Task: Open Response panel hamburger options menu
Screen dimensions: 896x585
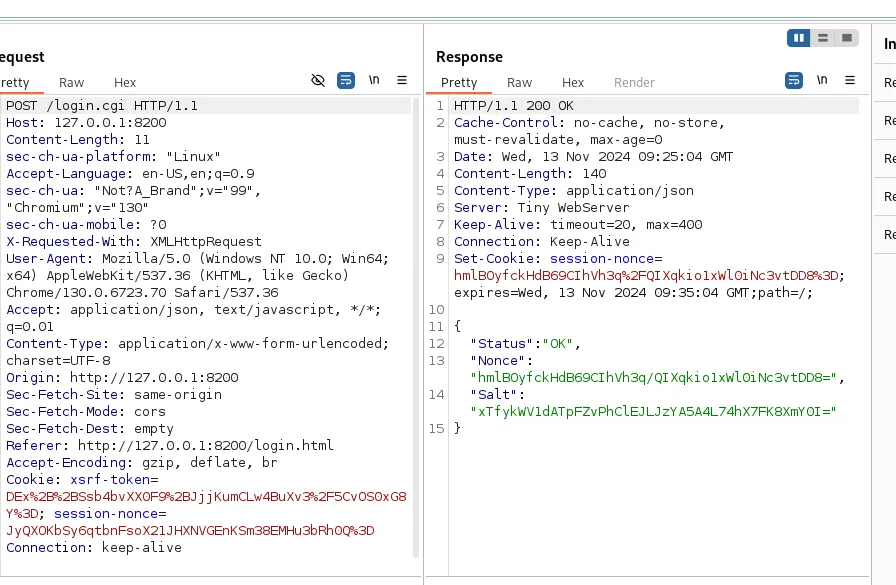Action: click(850, 80)
